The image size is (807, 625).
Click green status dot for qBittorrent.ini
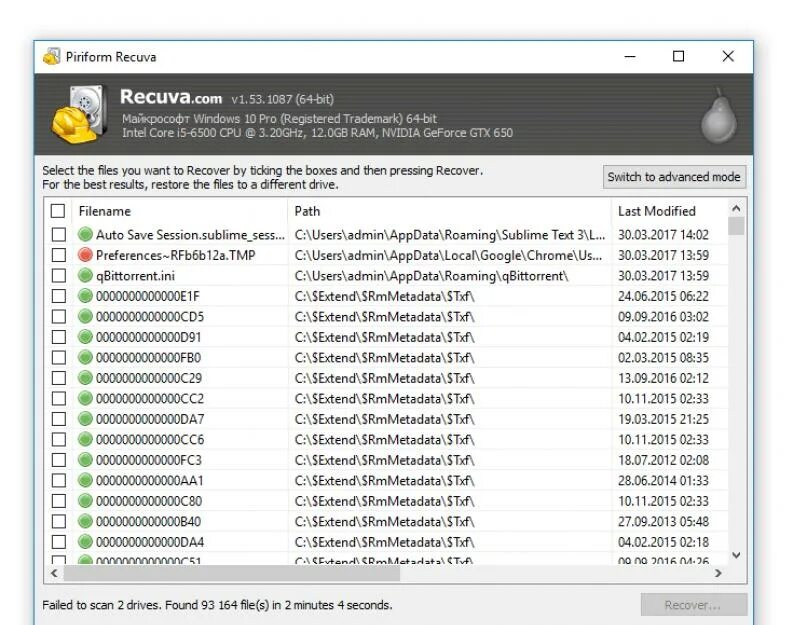[85, 275]
